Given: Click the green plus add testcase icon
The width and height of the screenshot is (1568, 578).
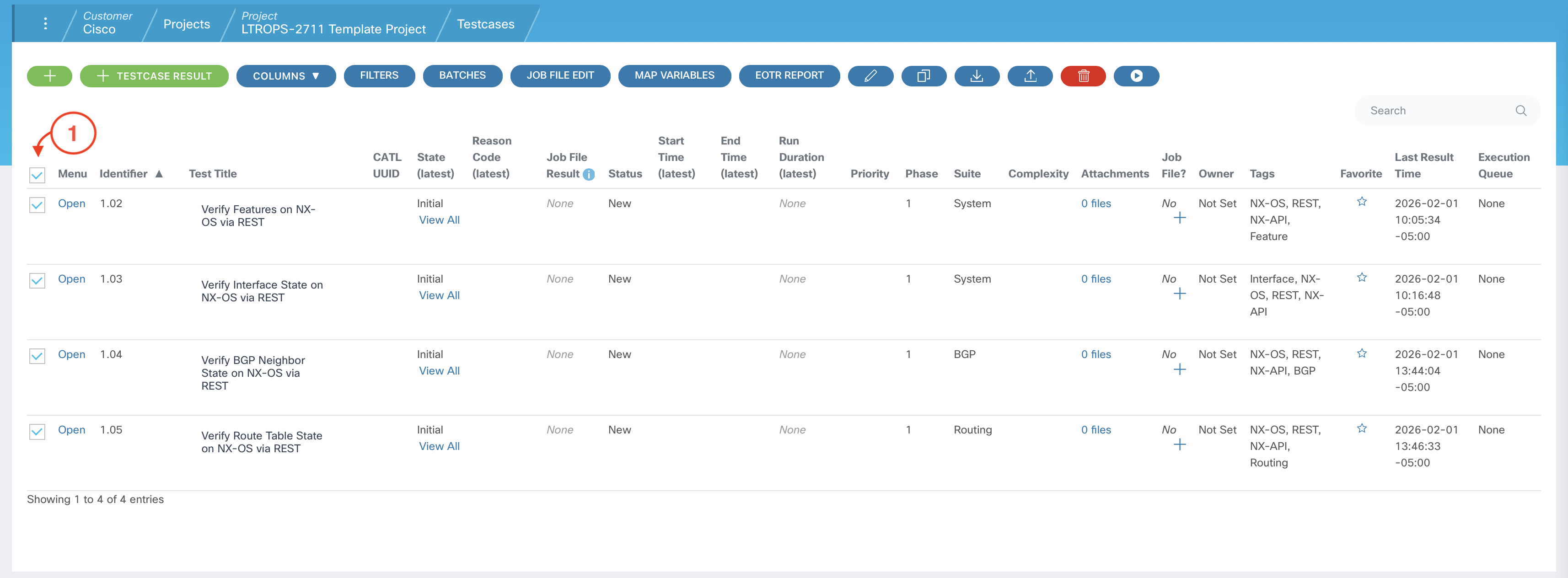Looking at the screenshot, I should (x=49, y=76).
